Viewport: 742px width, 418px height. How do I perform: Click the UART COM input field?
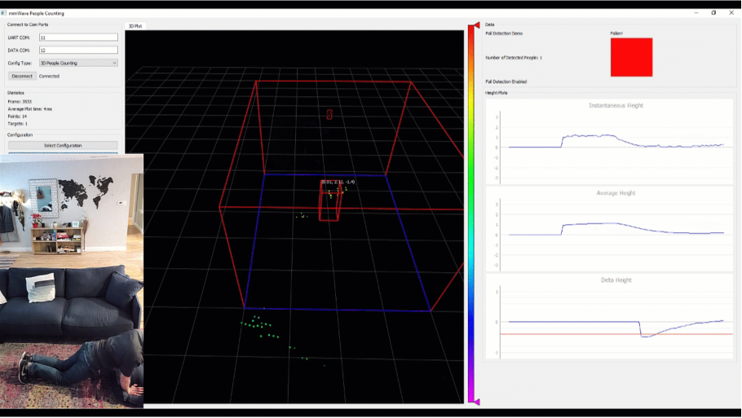click(78, 38)
